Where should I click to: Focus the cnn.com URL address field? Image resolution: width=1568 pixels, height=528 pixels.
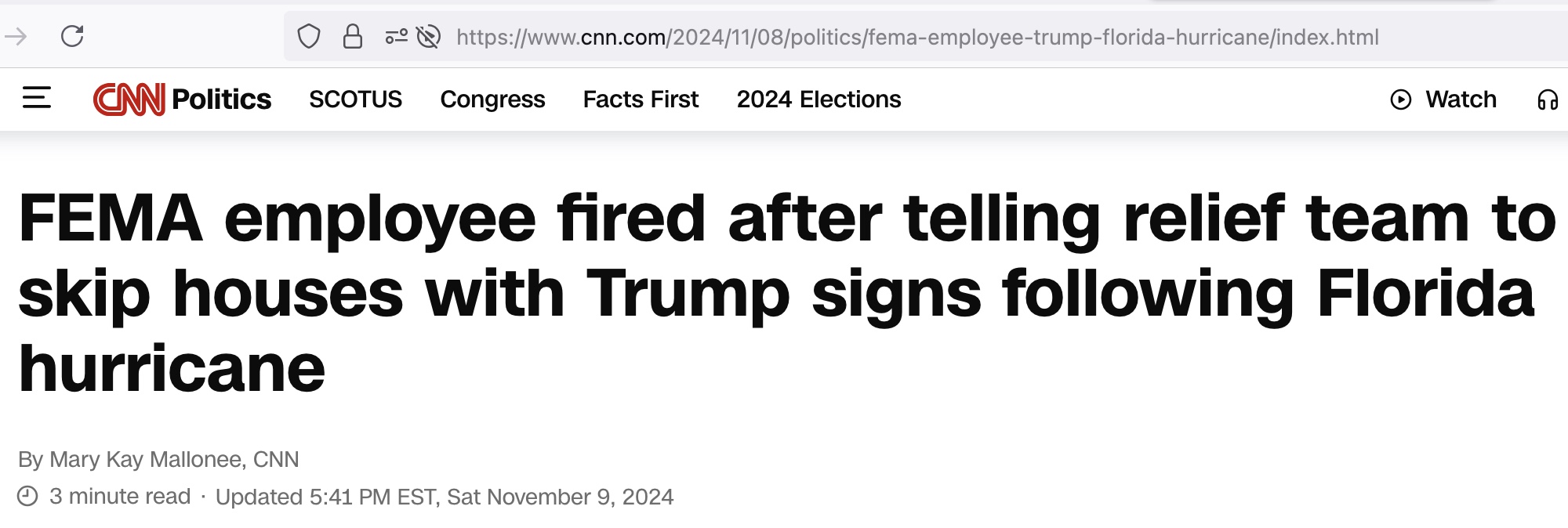click(x=917, y=37)
